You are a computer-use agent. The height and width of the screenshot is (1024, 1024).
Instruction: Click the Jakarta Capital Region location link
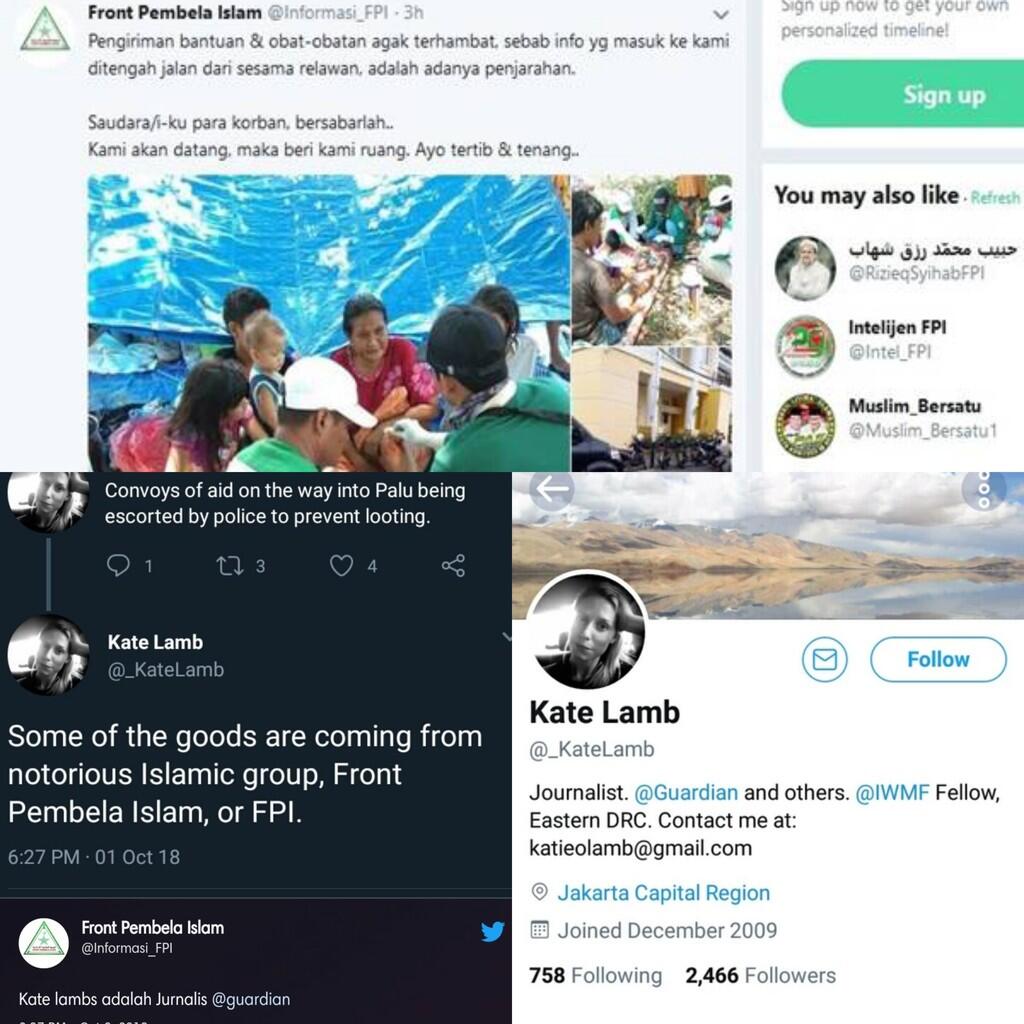click(663, 893)
